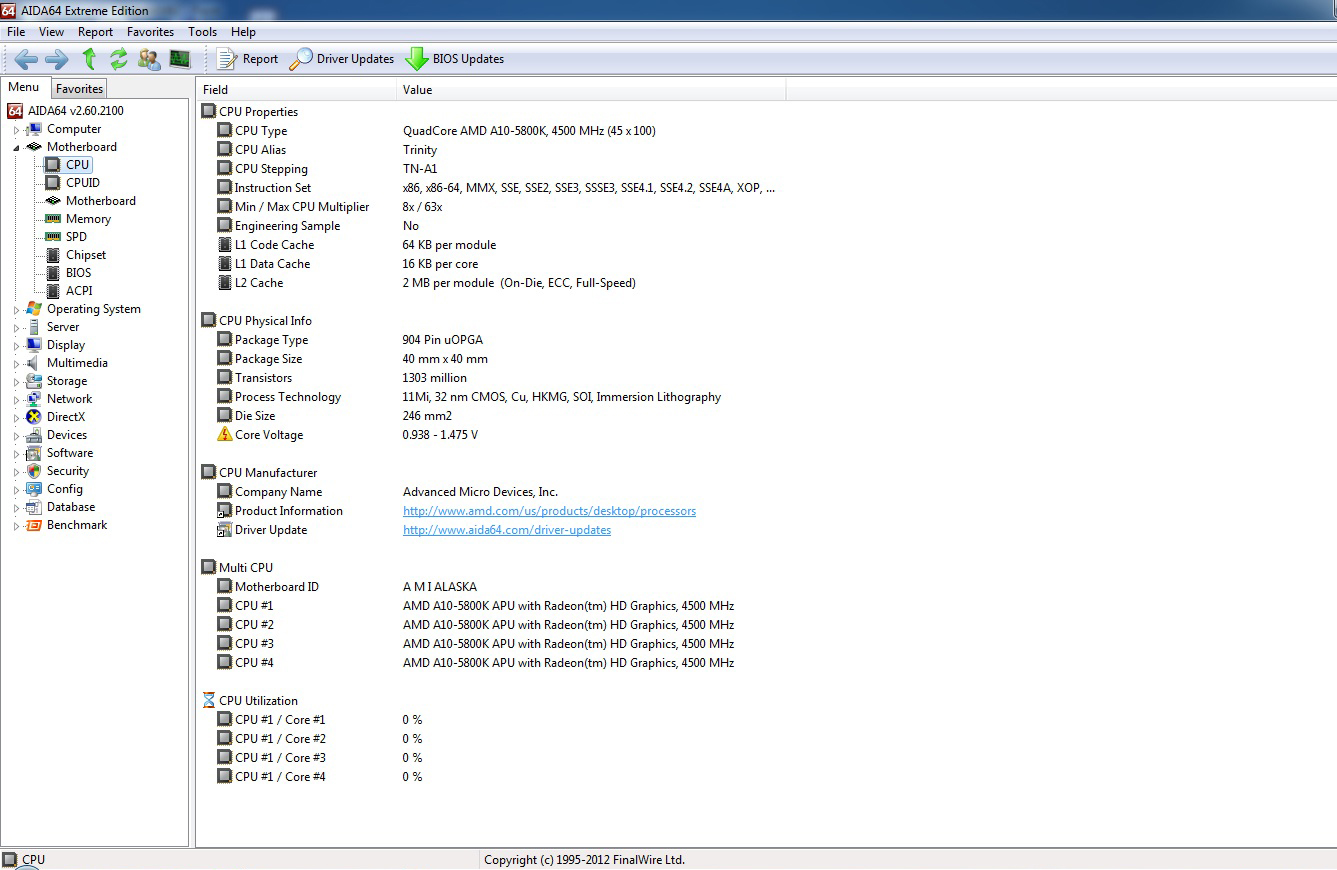Viewport: 1337px width, 870px height.
Task: Open the Software category in tree
Action: [x=60, y=453]
